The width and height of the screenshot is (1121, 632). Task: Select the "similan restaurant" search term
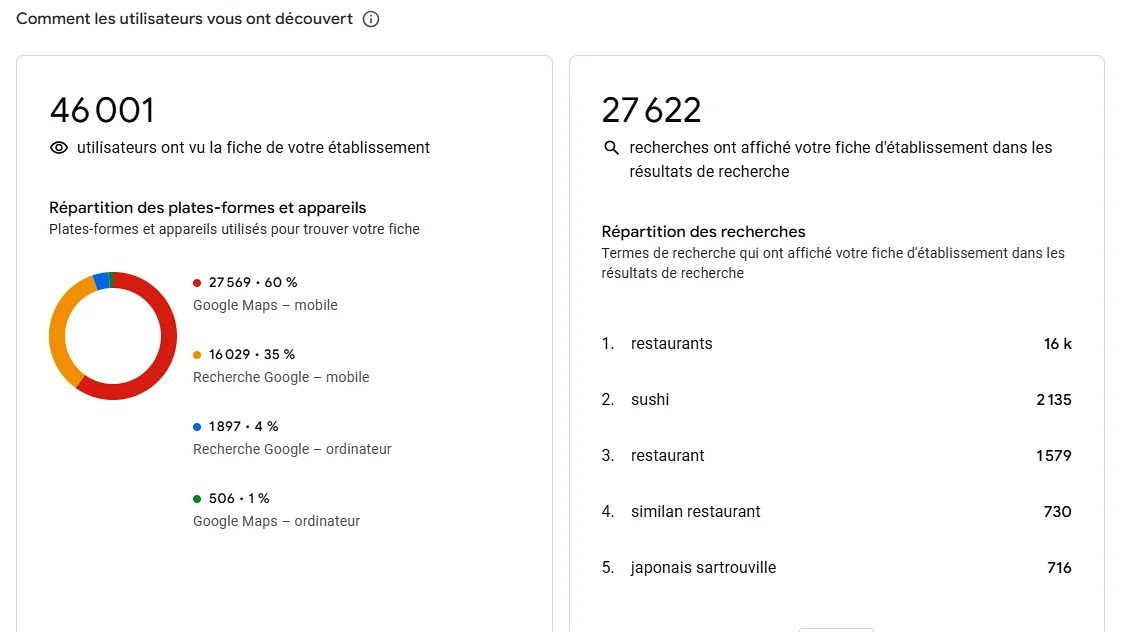click(695, 512)
